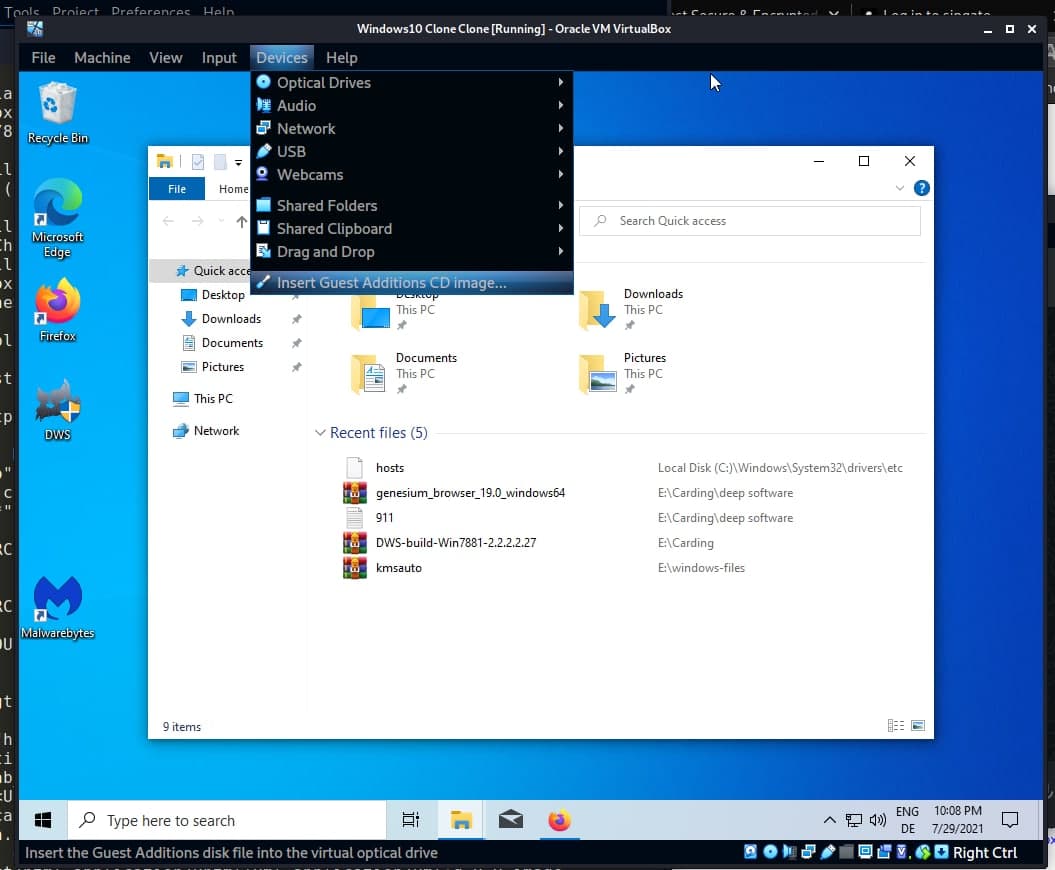Select the Firefox desktop shortcut
The image size is (1055, 870).
57,310
